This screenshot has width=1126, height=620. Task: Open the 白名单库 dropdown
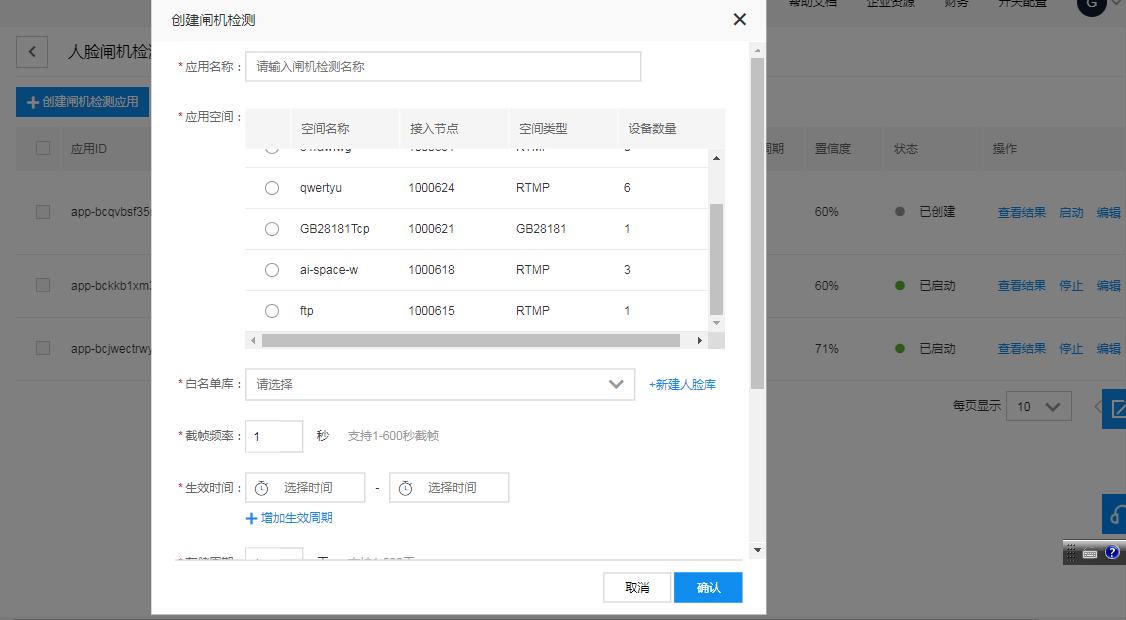tap(440, 384)
